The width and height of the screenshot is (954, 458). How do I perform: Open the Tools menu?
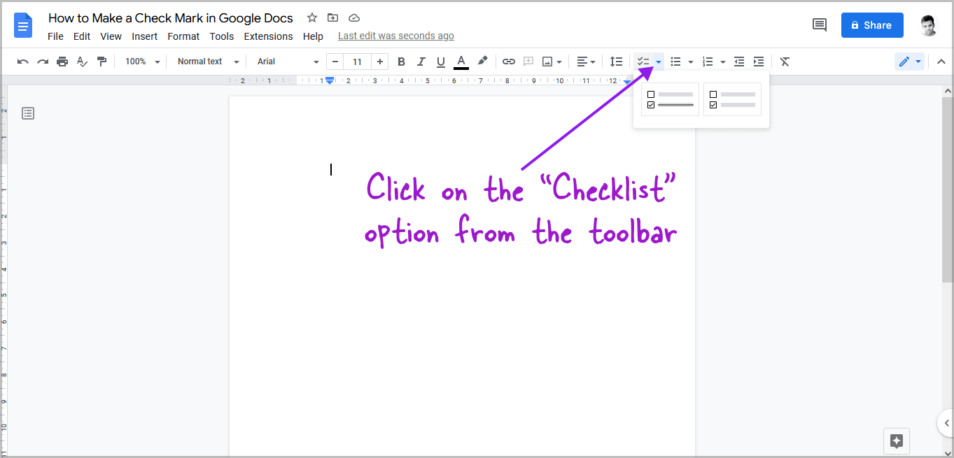221,36
